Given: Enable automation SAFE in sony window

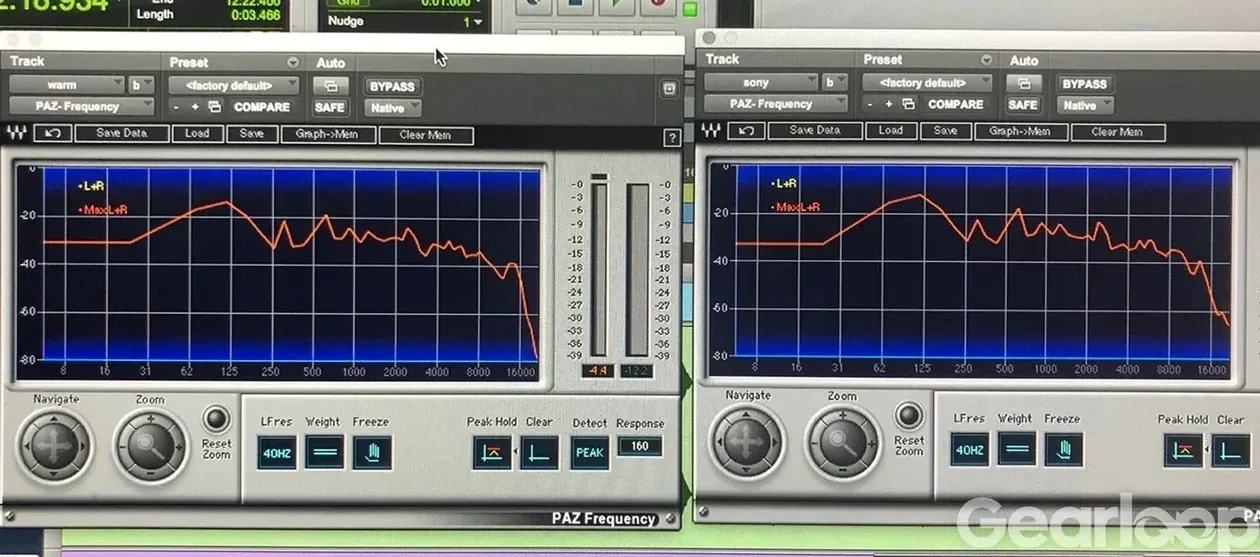Looking at the screenshot, I should [x=1022, y=104].
